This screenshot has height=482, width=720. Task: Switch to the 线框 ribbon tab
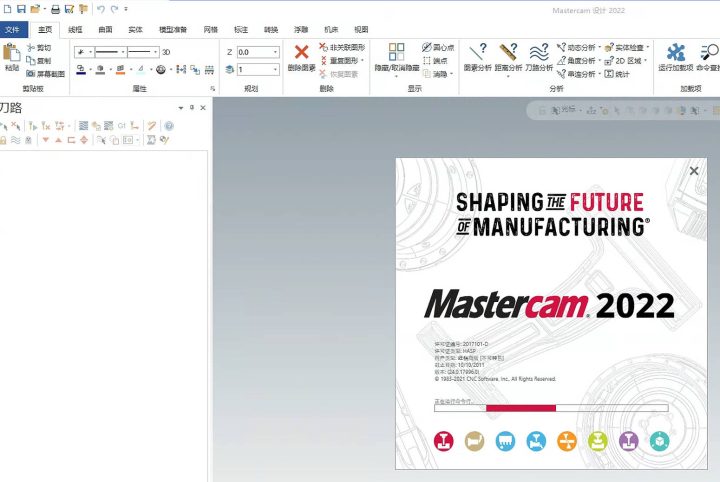[75, 29]
